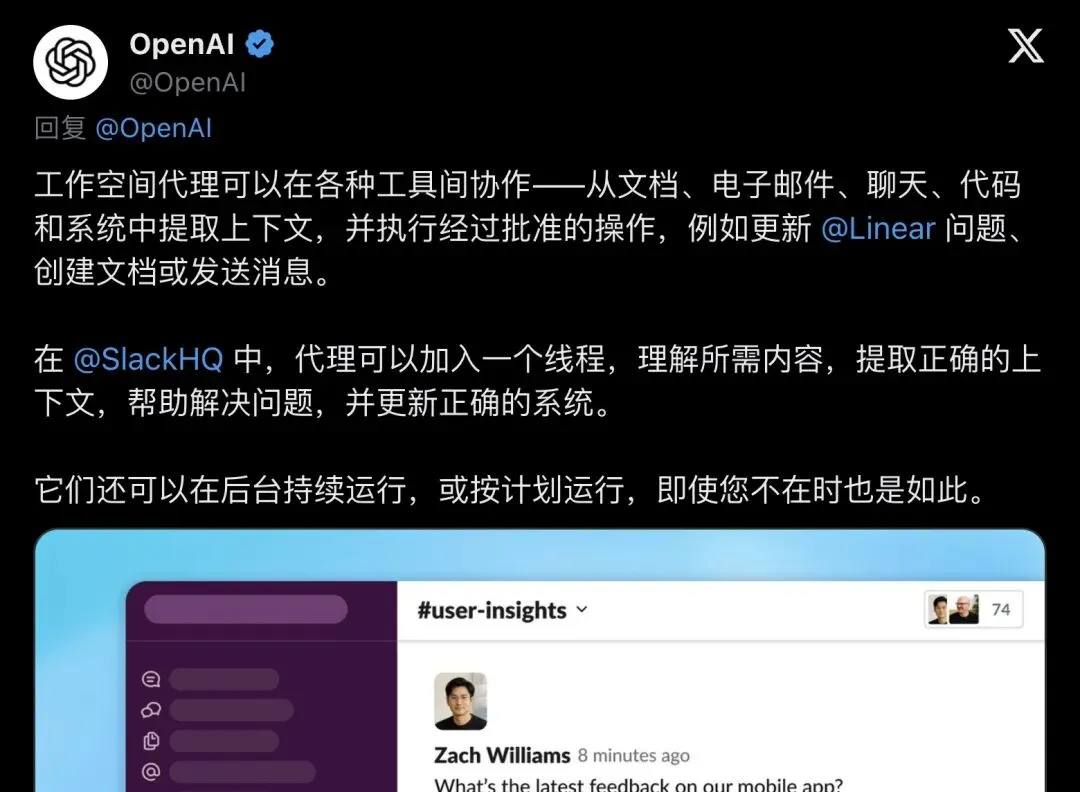Select the threads speech-bubble icon in Slack sidebar
Viewport: 1080px width, 792px height.
(x=151, y=679)
